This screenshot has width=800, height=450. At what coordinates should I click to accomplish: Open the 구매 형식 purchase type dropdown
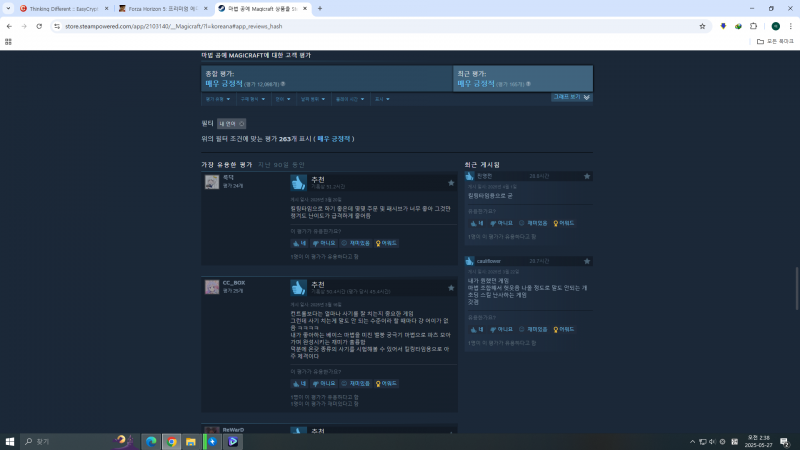coord(253,99)
